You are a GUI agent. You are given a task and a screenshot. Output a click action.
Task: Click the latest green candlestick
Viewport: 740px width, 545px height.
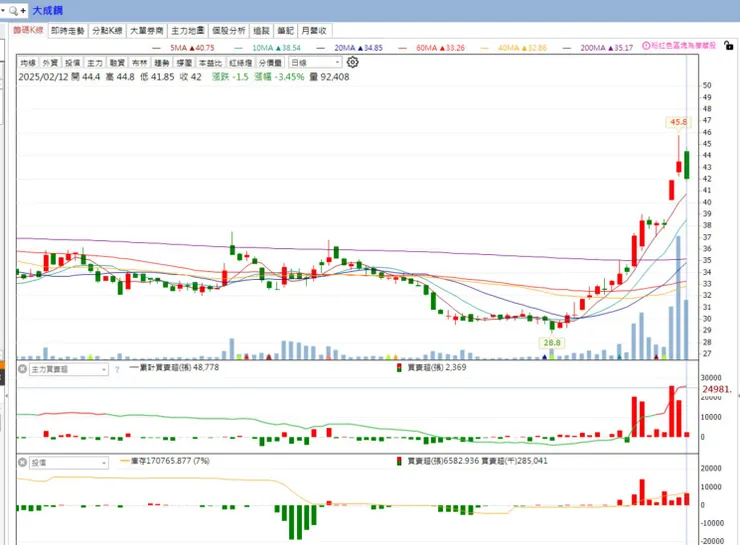pyautogui.click(x=687, y=165)
